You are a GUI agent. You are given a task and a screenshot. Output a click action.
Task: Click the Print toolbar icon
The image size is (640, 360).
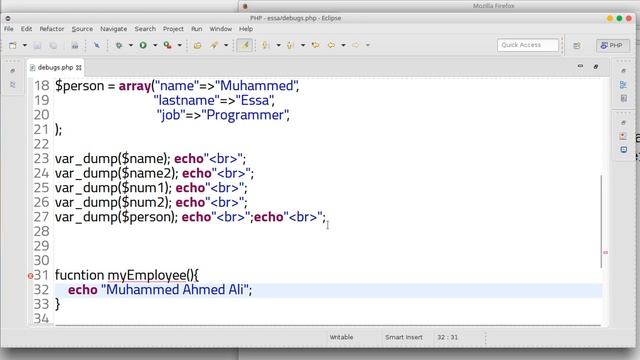point(75,45)
